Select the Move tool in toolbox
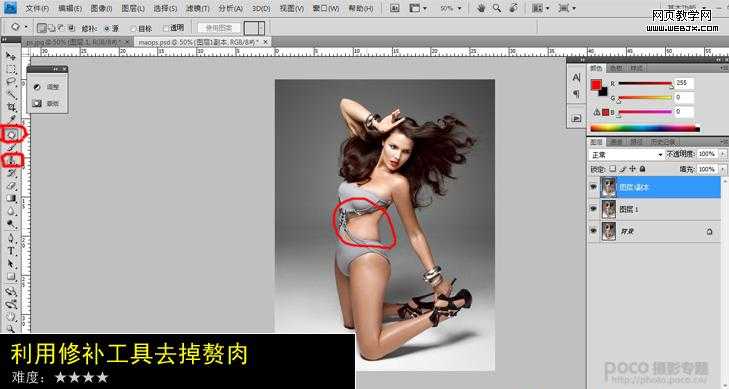 [11, 56]
